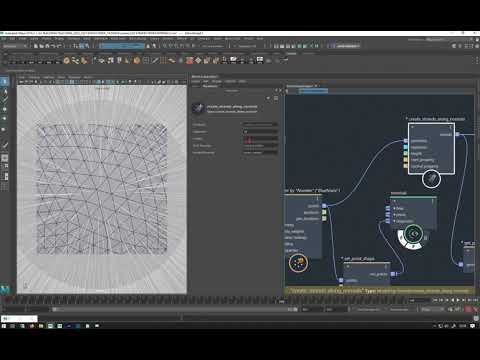Viewport: 480px width, 360px height.
Task: Collapse create_strands_along_normals node via header arrow
Action: 412,127
